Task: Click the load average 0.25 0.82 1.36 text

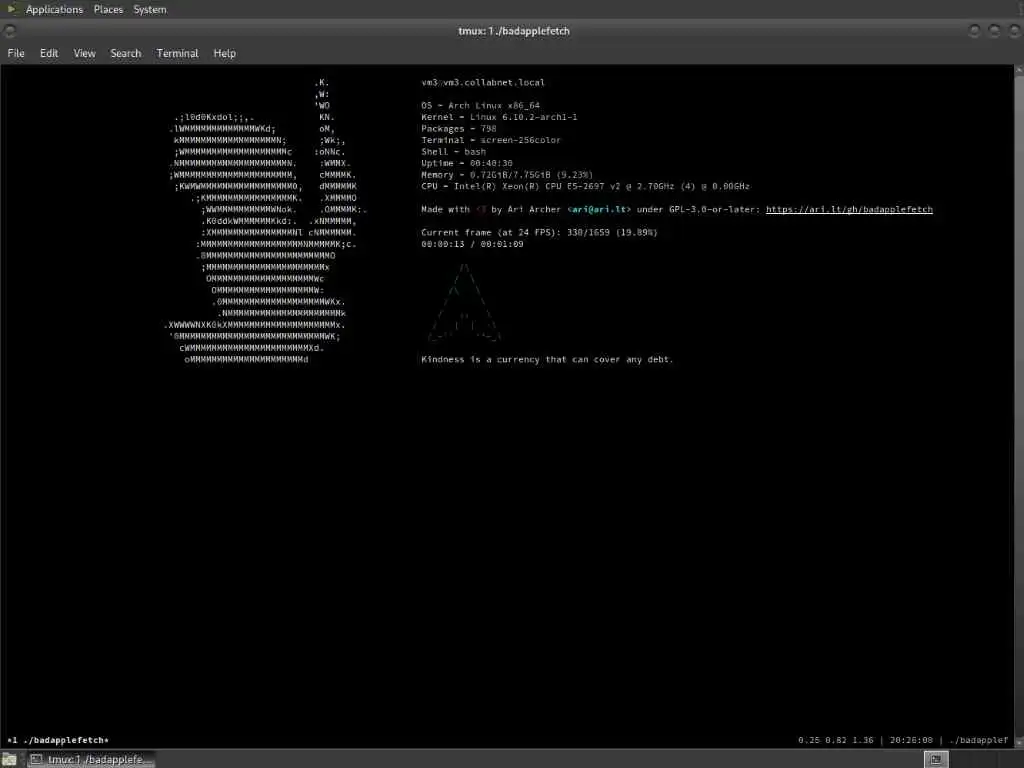Action: 835,741
